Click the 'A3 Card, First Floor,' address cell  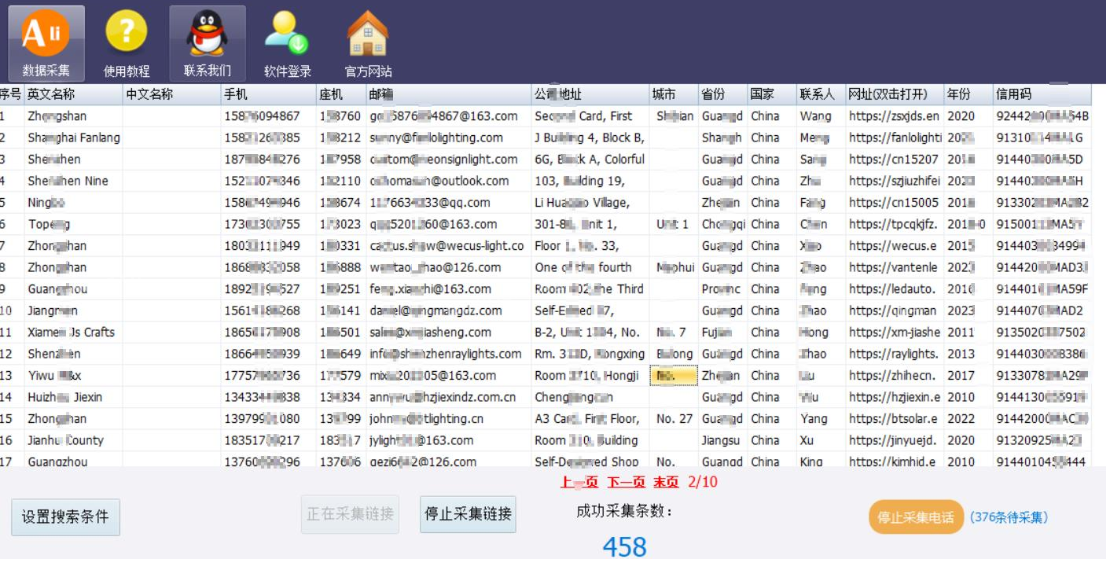click(x=590, y=418)
